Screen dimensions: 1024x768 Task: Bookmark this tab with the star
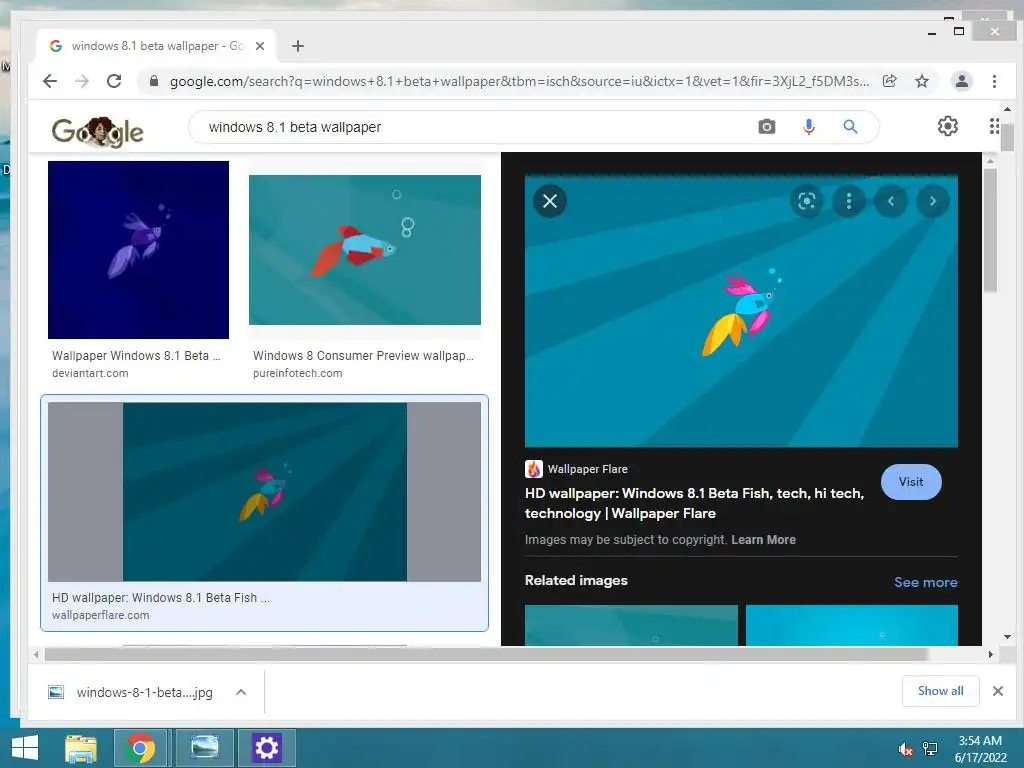click(921, 81)
